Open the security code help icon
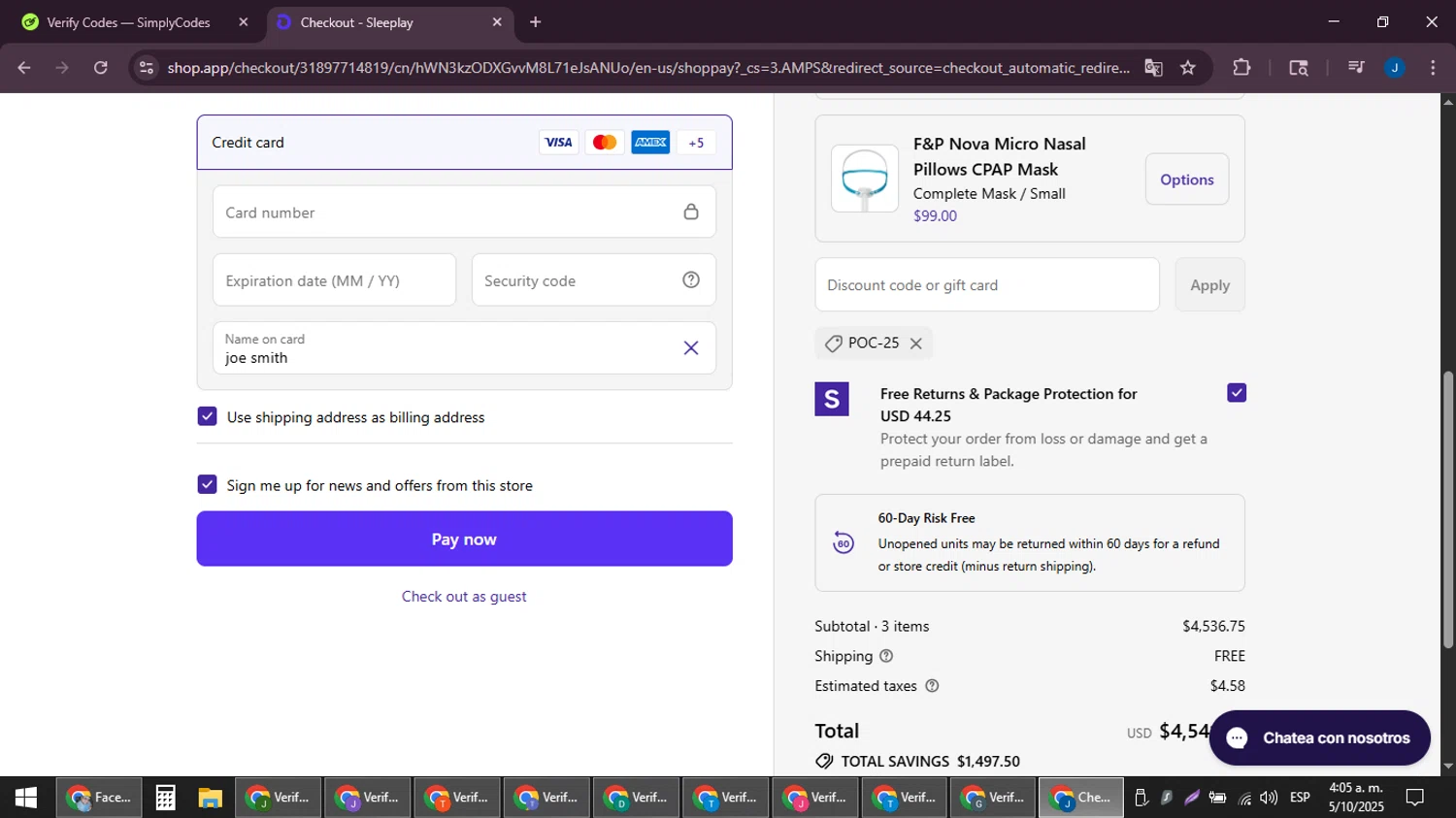Screen dimensions: 1456x818 tap(691, 279)
